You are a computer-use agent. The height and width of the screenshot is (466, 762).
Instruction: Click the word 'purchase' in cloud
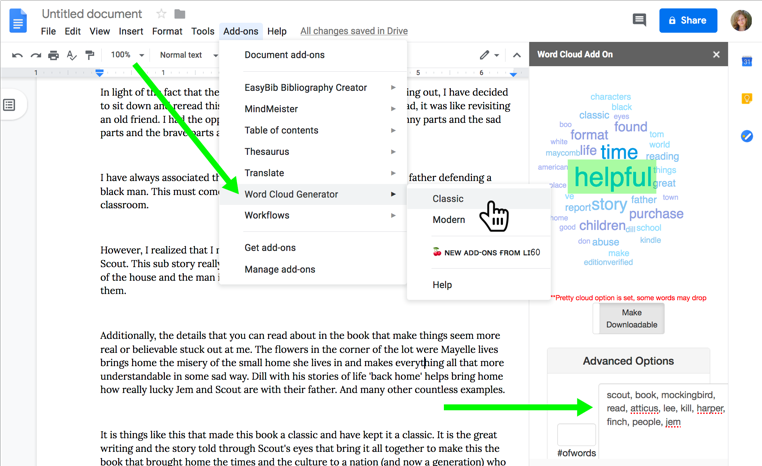click(x=656, y=214)
